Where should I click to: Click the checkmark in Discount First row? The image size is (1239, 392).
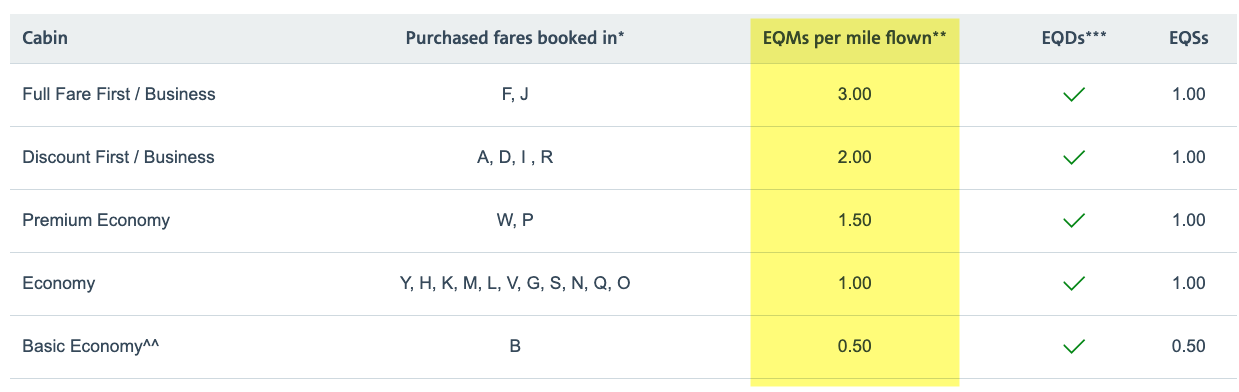(x=1074, y=158)
